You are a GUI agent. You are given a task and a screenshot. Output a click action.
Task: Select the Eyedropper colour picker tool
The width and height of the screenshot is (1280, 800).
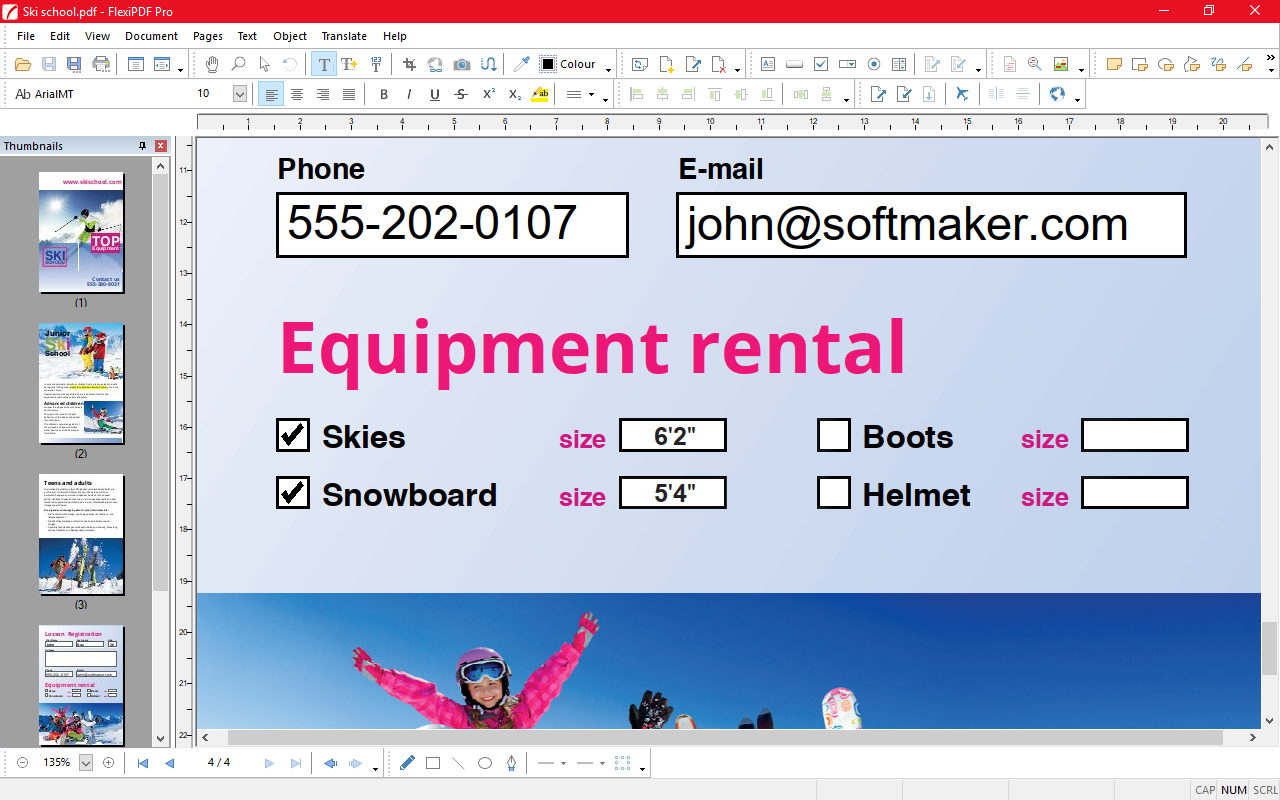tap(521, 64)
